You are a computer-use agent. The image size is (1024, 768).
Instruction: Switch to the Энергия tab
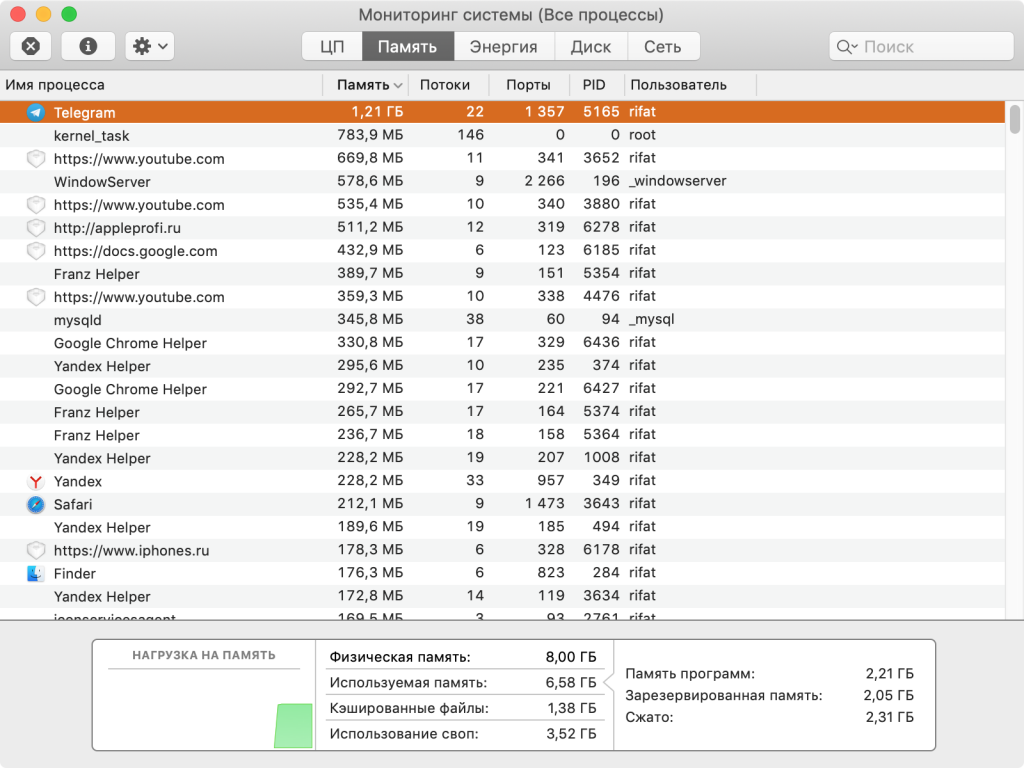point(504,46)
